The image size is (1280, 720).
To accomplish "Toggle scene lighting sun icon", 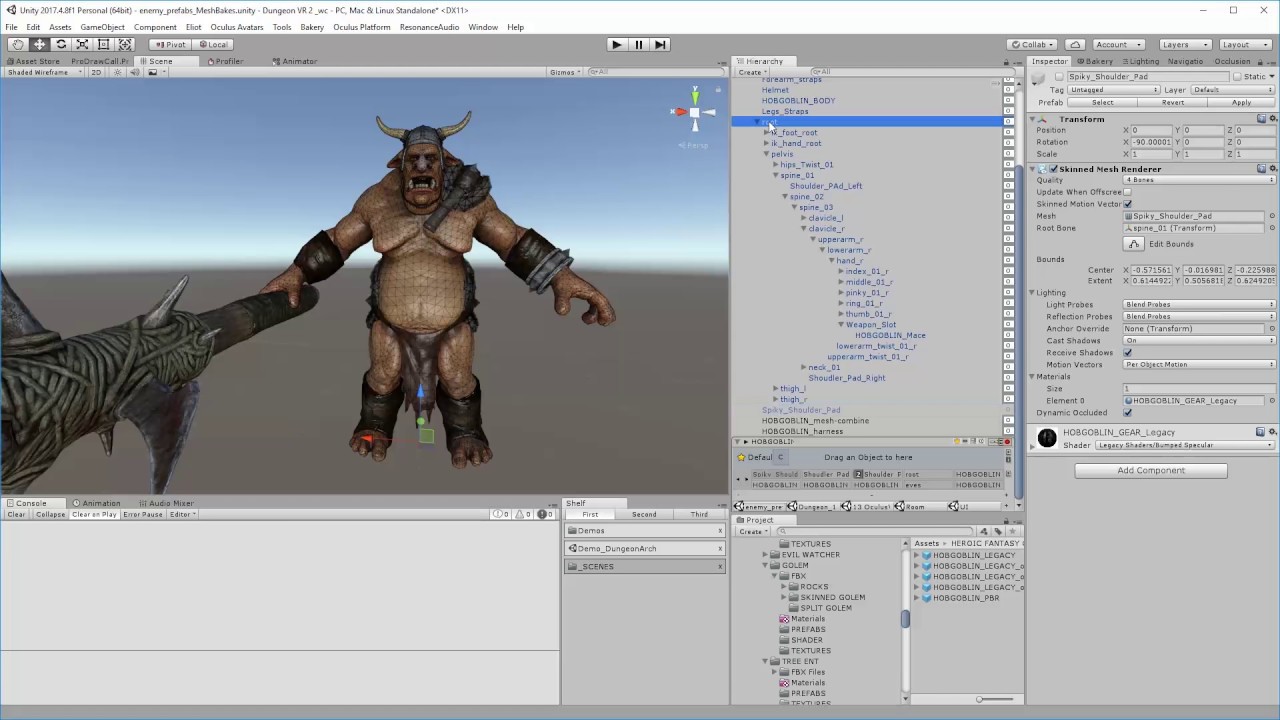I will tap(118, 72).
